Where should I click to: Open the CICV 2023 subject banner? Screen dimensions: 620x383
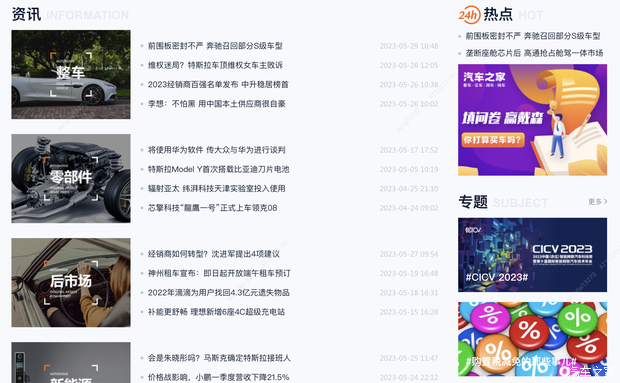click(532, 255)
